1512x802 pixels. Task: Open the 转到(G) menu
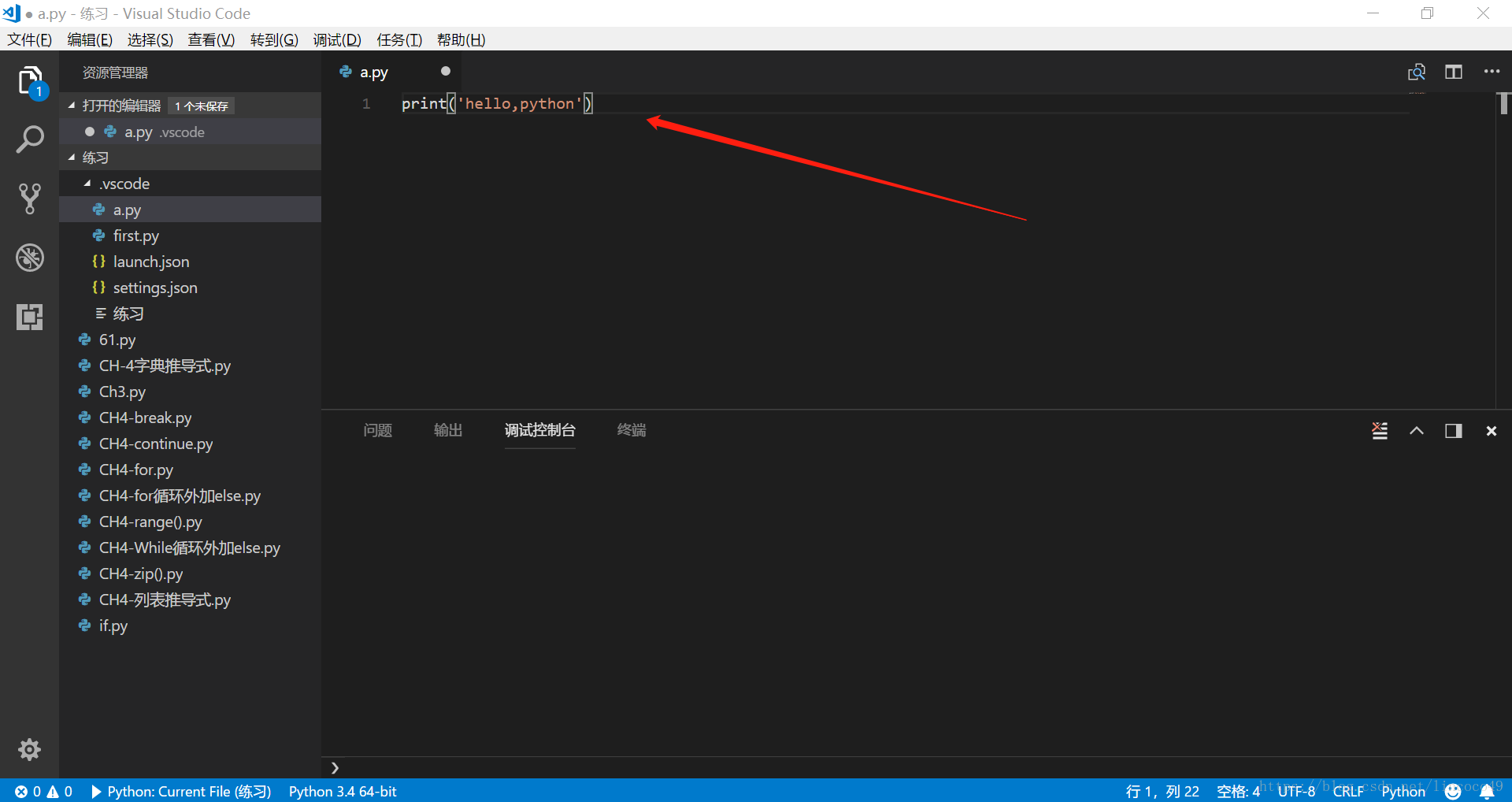274,39
